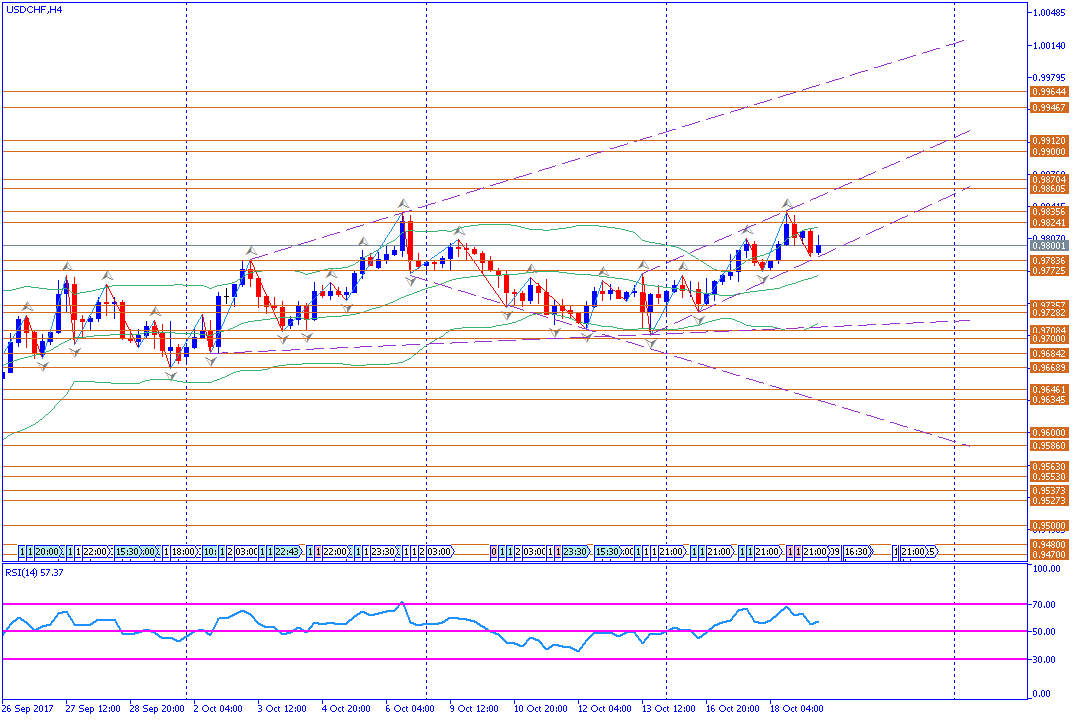Click the 9 Oct 12:00 time label
1080x720 pixels.
click(474, 708)
